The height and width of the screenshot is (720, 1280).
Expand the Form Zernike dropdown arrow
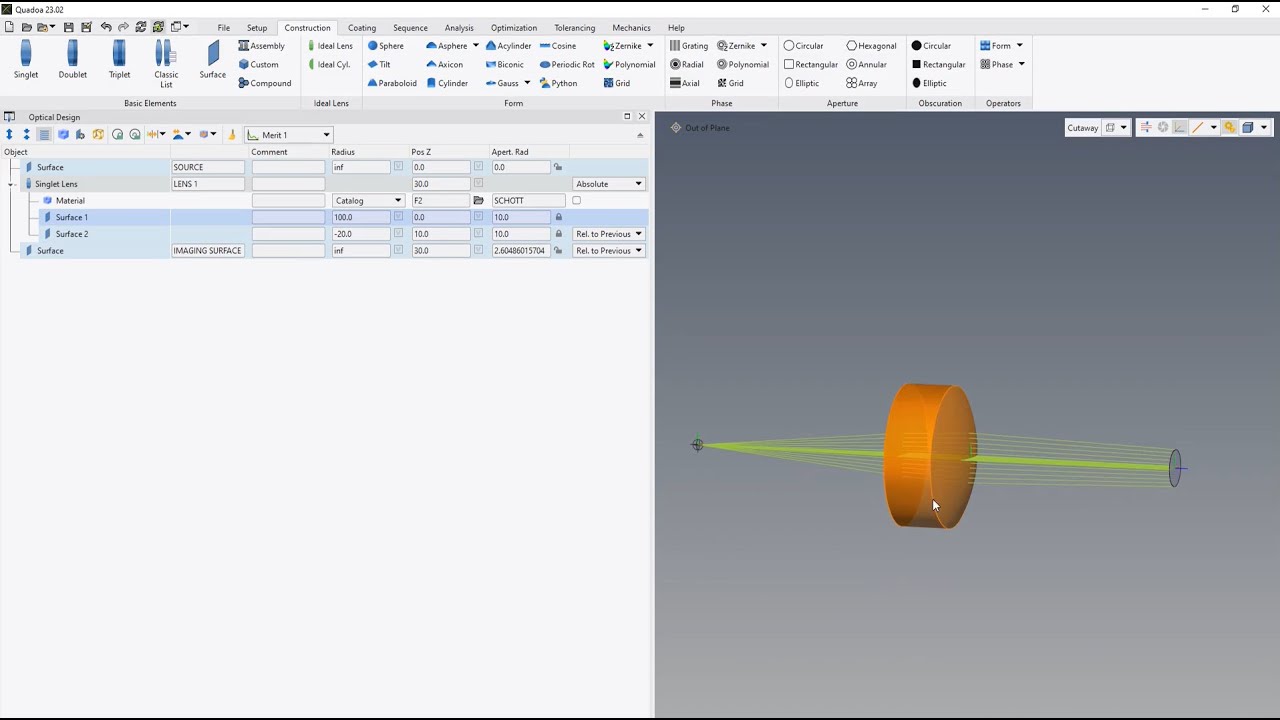click(x=650, y=46)
